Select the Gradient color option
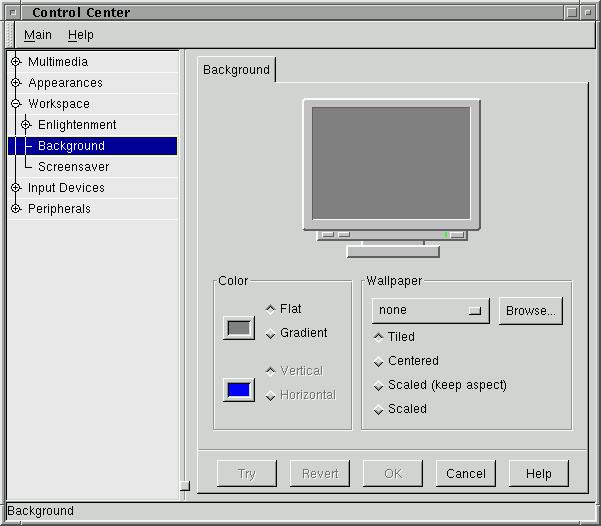The height and width of the screenshot is (526, 601). [x=271, y=334]
